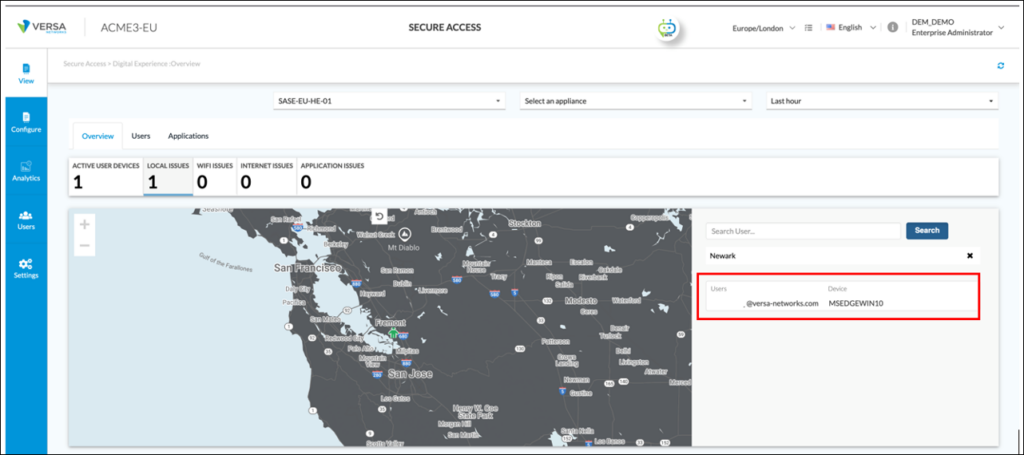Click the San Francisco map label
Viewport: 1024px width, 455px height.
(x=306, y=268)
